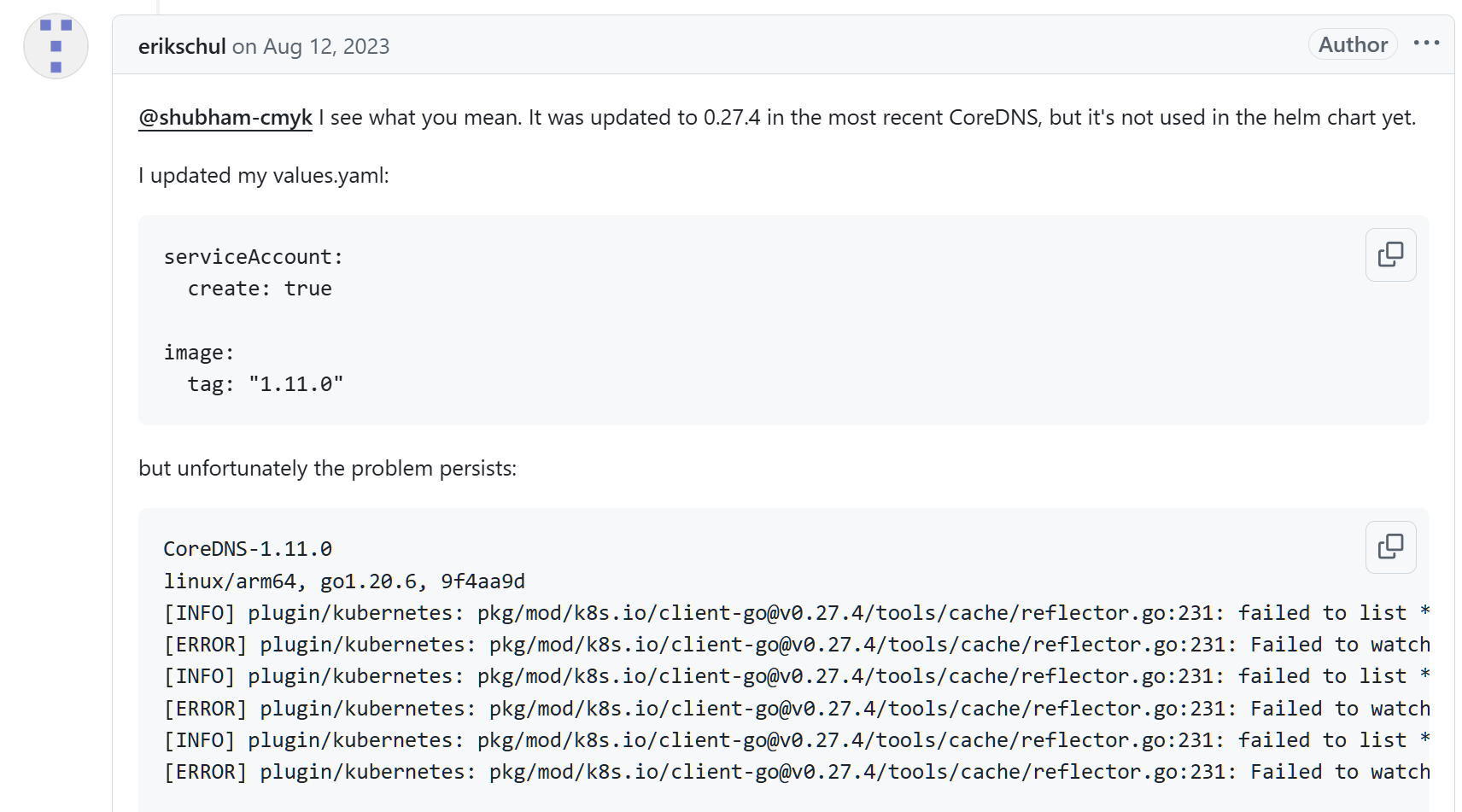Place cursor on the serviceAccount: code line
Screen dimensions: 1462x812
(254, 257)
